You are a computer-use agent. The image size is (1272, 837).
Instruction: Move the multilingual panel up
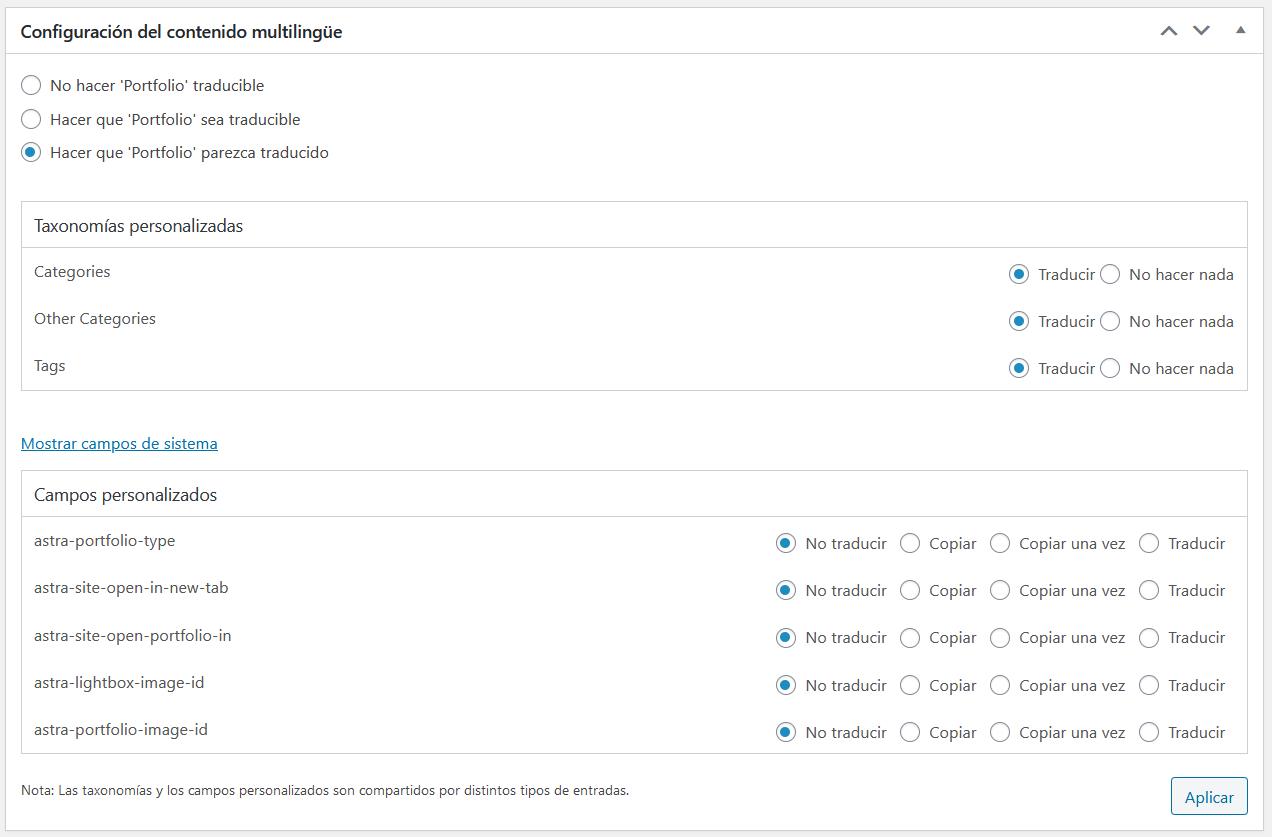pos(1168,31)
